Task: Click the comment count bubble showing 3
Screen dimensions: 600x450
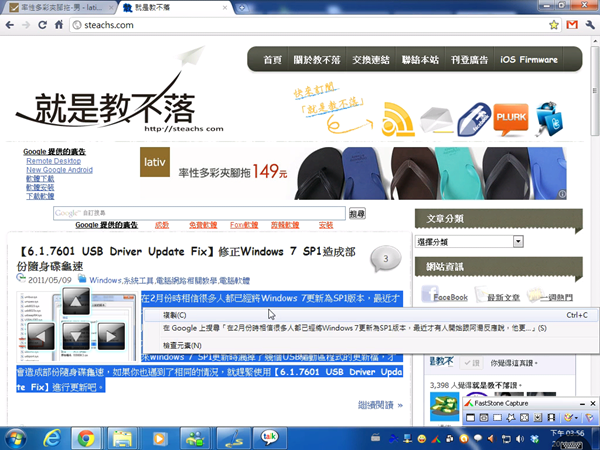Action: tap(386, 259)
